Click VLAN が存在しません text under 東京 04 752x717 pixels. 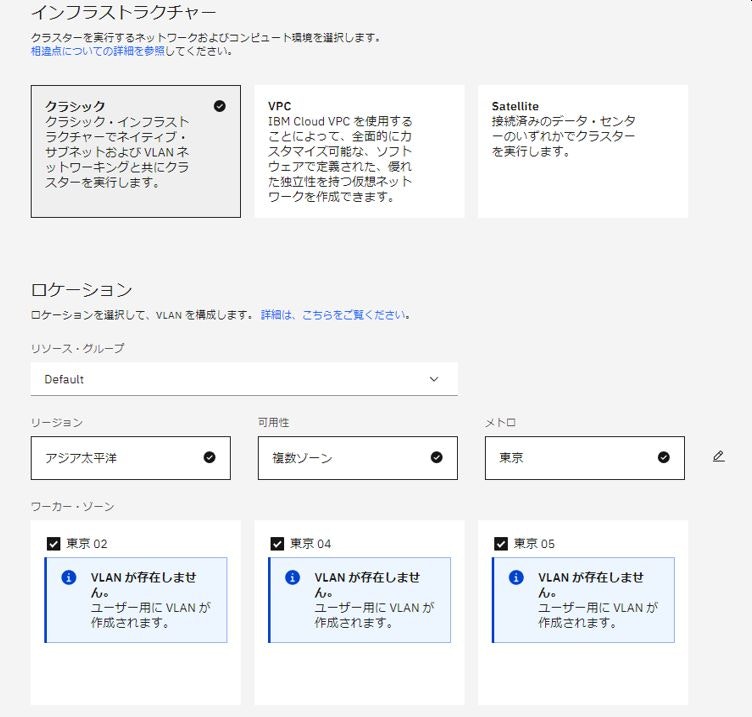point(367,585)
